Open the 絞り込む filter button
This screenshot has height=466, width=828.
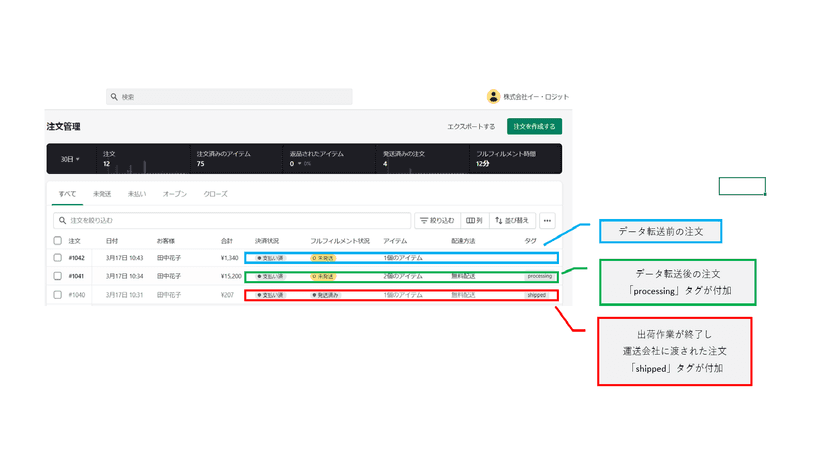pyautogui.click(x=437, y=220)
